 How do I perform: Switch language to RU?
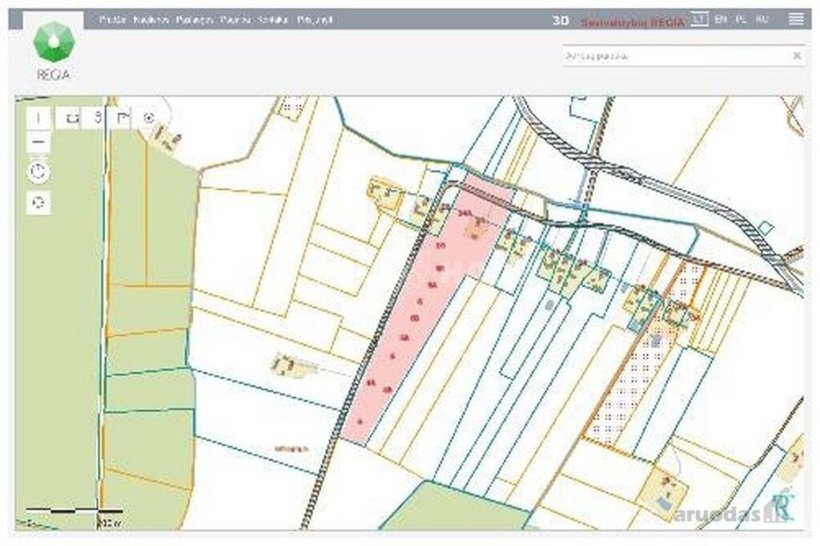762,19
